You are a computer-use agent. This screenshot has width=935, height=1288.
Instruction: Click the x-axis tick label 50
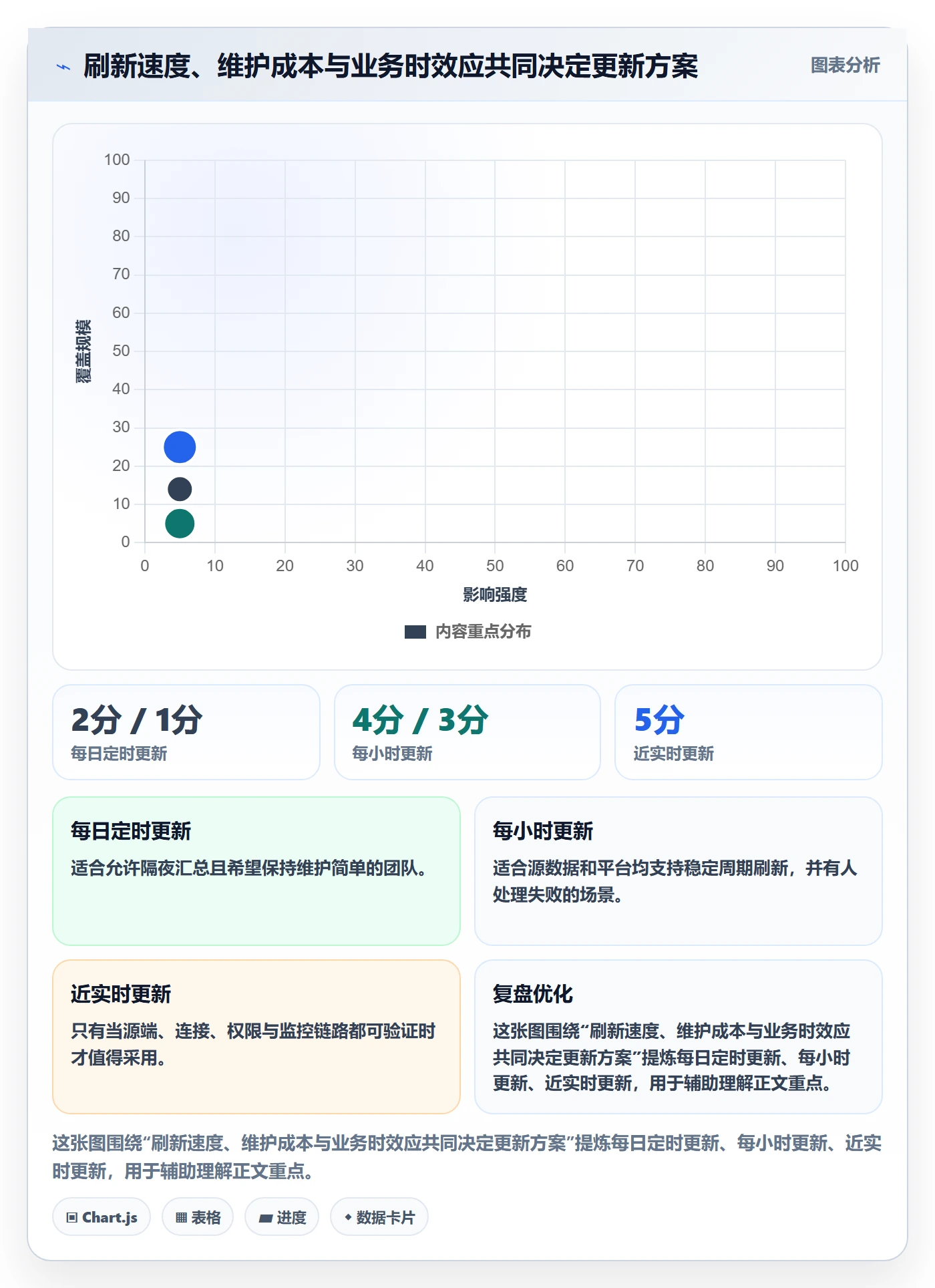495,566
